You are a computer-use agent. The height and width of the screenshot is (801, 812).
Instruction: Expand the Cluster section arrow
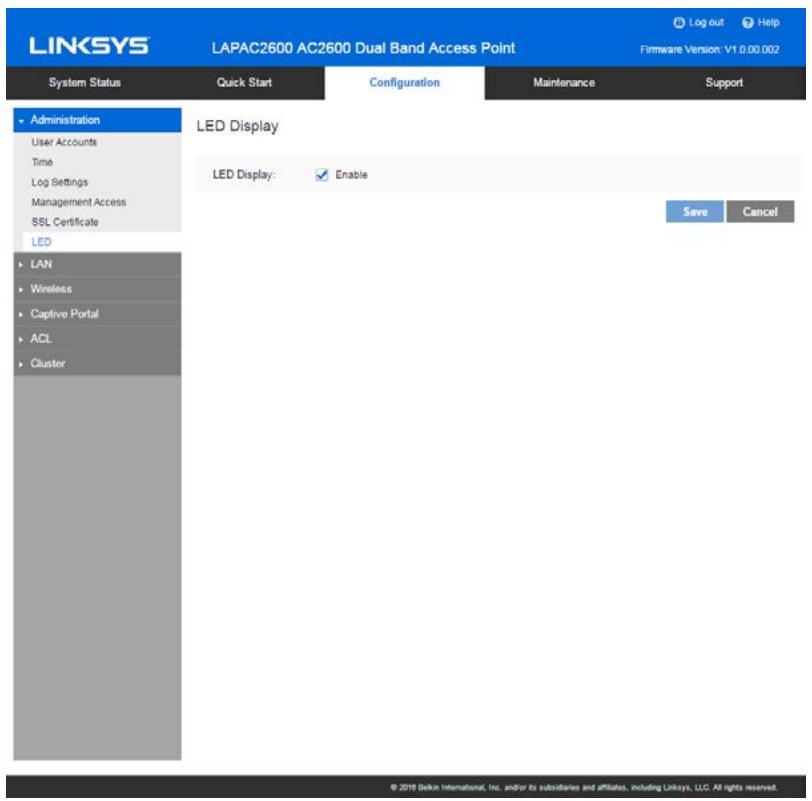coord(21,364)
